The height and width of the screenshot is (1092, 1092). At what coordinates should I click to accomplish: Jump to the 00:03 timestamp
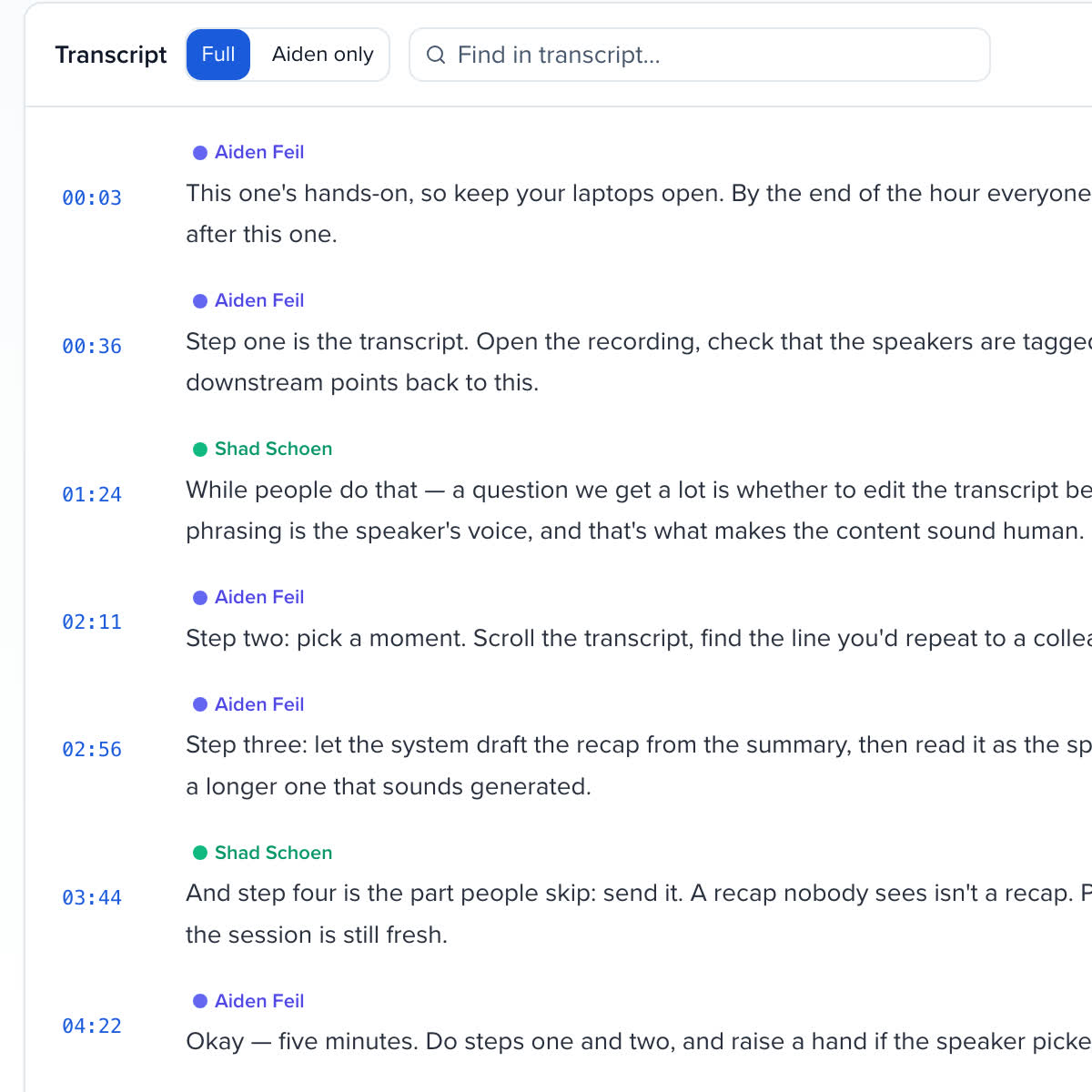tap(92, 197)
